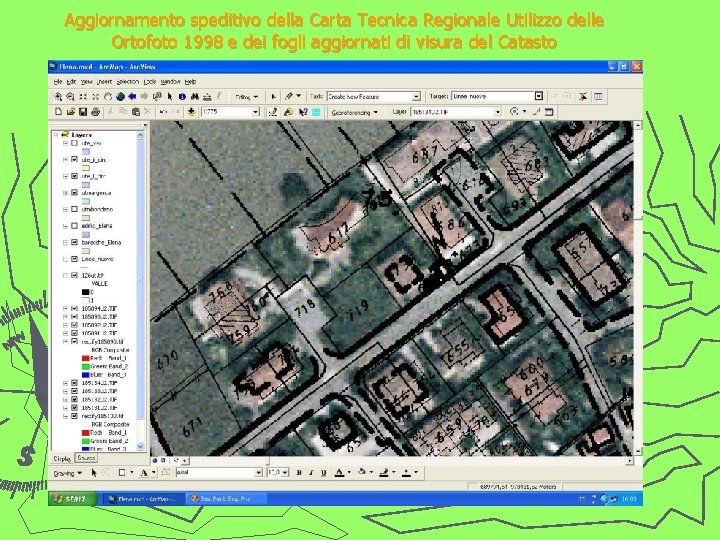
Task: Uncheck the ute_ji_cin layer
Action: tap(74, 159)
